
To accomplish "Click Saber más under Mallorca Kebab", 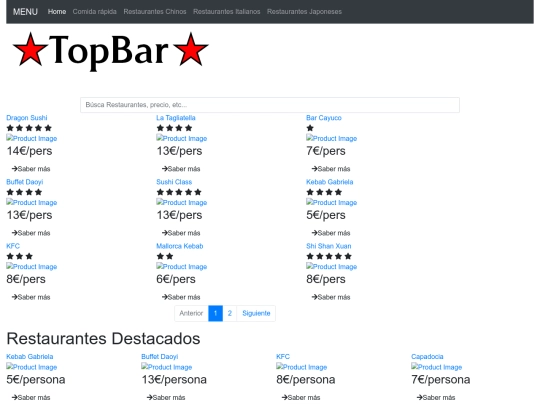I will (x=181, y=297).
